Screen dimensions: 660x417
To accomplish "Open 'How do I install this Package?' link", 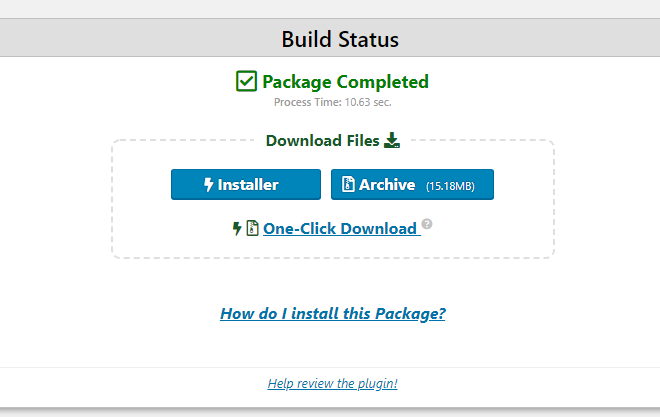I will [333, 313].
